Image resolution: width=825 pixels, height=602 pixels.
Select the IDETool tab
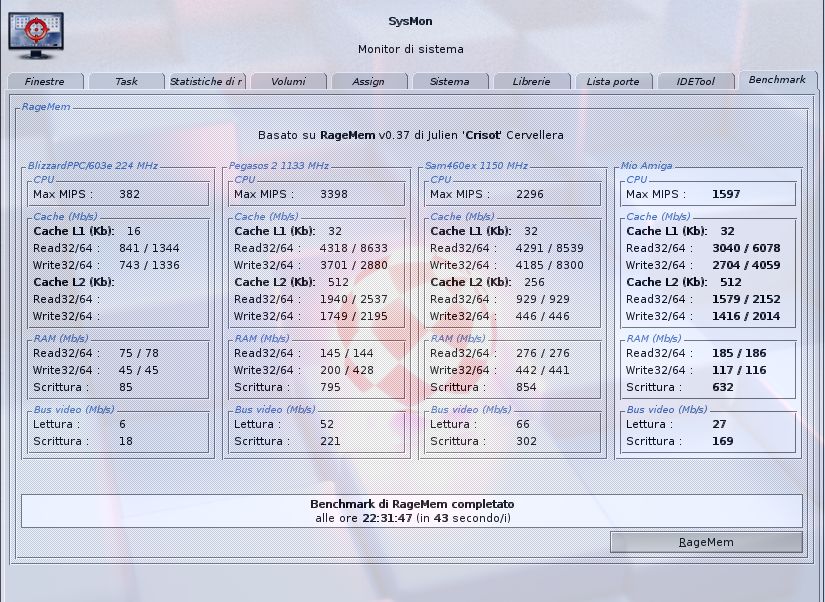694,81
